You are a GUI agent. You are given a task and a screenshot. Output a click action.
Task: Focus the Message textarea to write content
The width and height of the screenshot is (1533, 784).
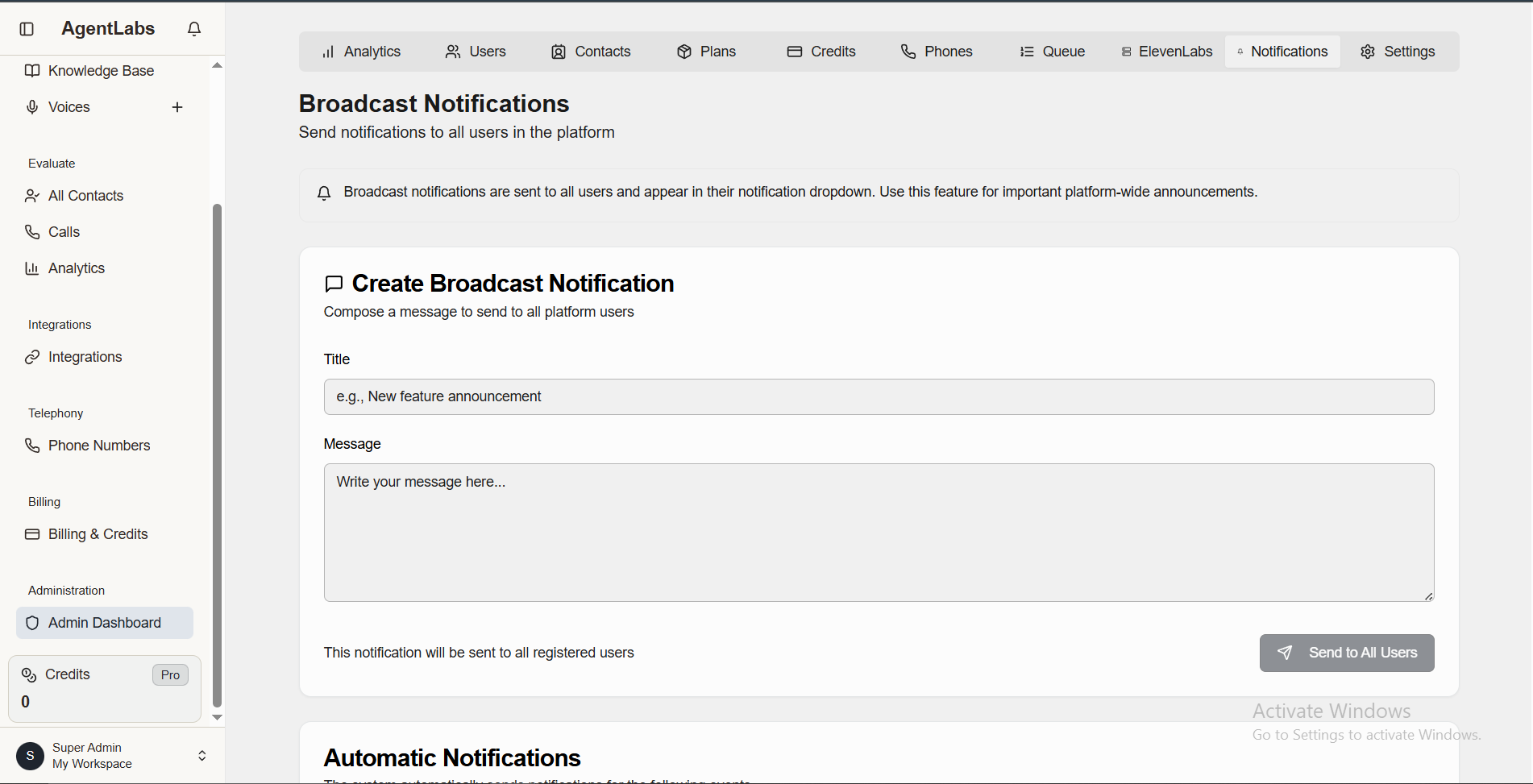(x=878, y=532)
